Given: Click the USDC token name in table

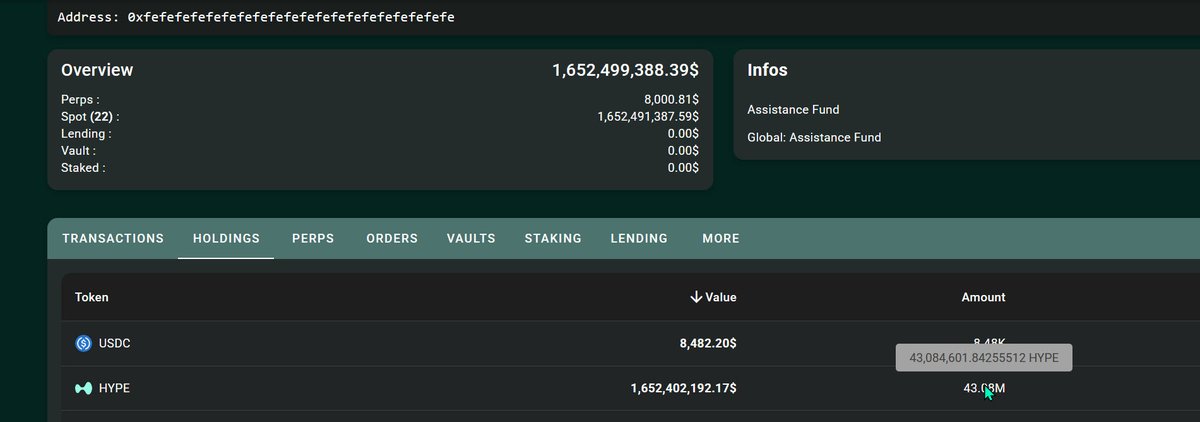Looking at the screenshot, I should coord(114,343).
